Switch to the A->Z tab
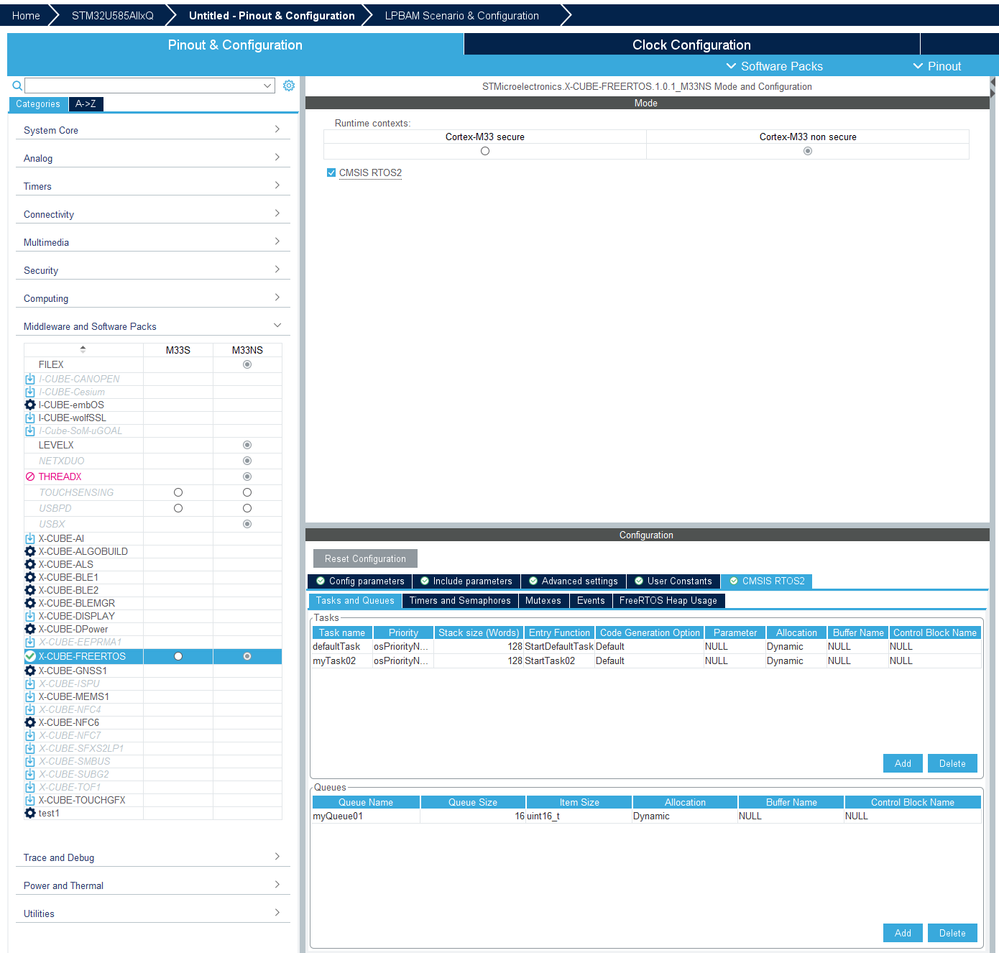 coord(85,104)
